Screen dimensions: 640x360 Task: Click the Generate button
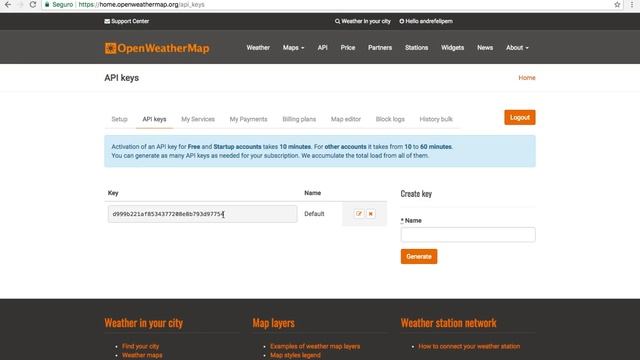pyautogui.click(x=419, y=256)
